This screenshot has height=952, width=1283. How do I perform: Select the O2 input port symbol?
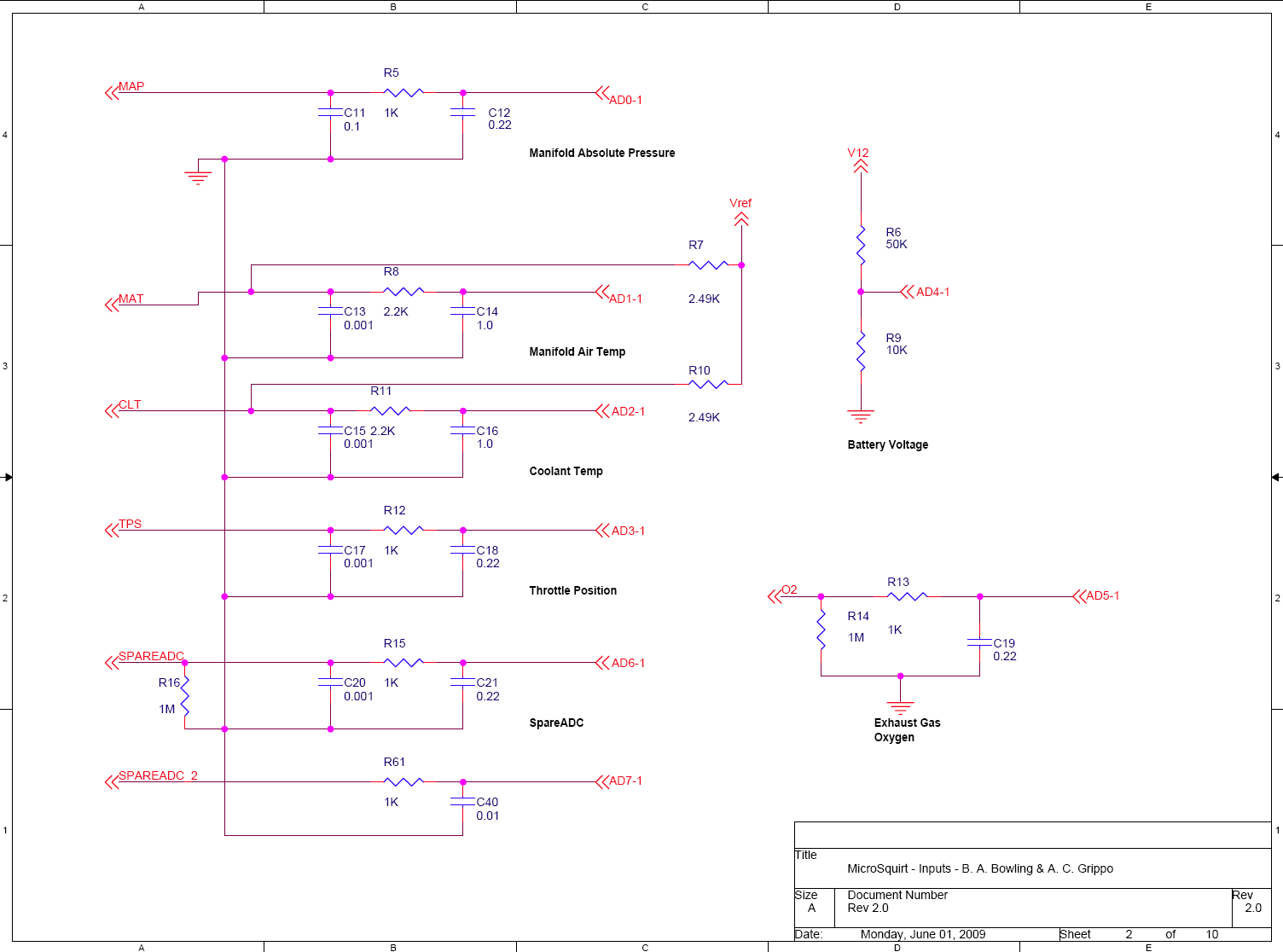coord(775,596)
